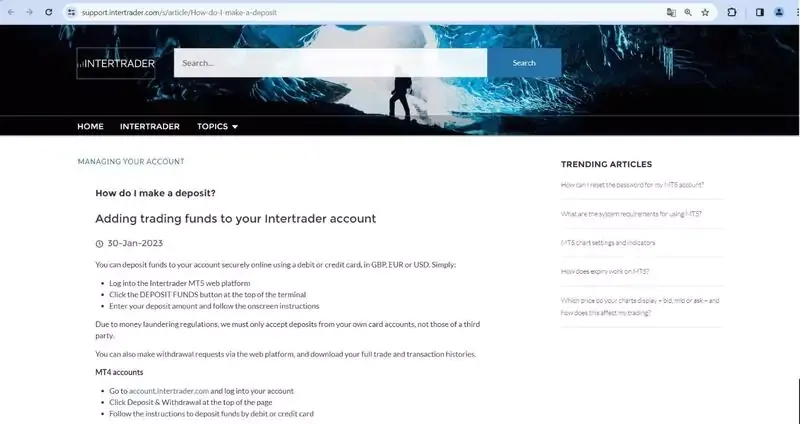Viewport: 800px width, 424px height.
Task: Bookmark this page with the star
Action: point(705,12)
